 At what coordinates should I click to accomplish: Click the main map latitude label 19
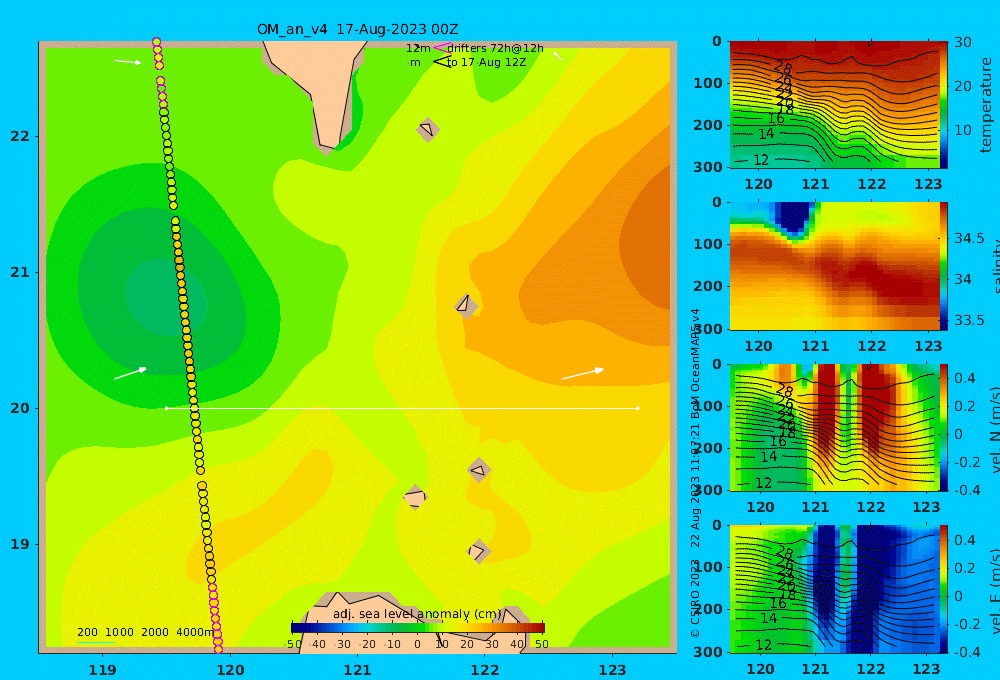(x=20, y=544)
